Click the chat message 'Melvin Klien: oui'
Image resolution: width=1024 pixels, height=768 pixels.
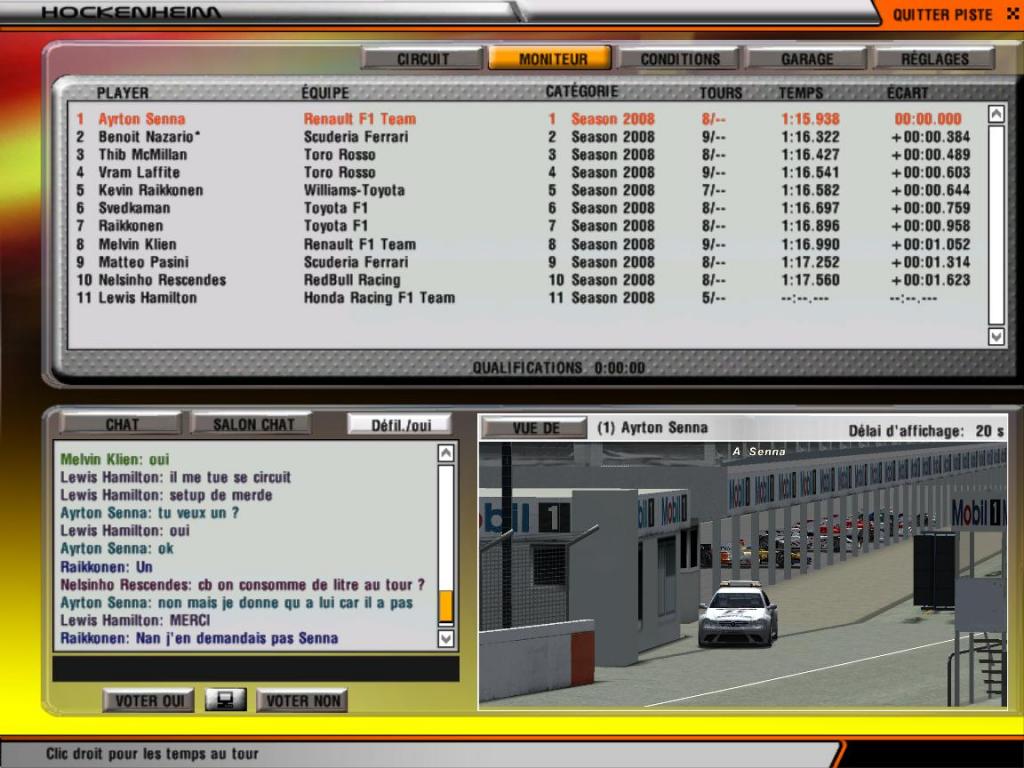[115, 459]
